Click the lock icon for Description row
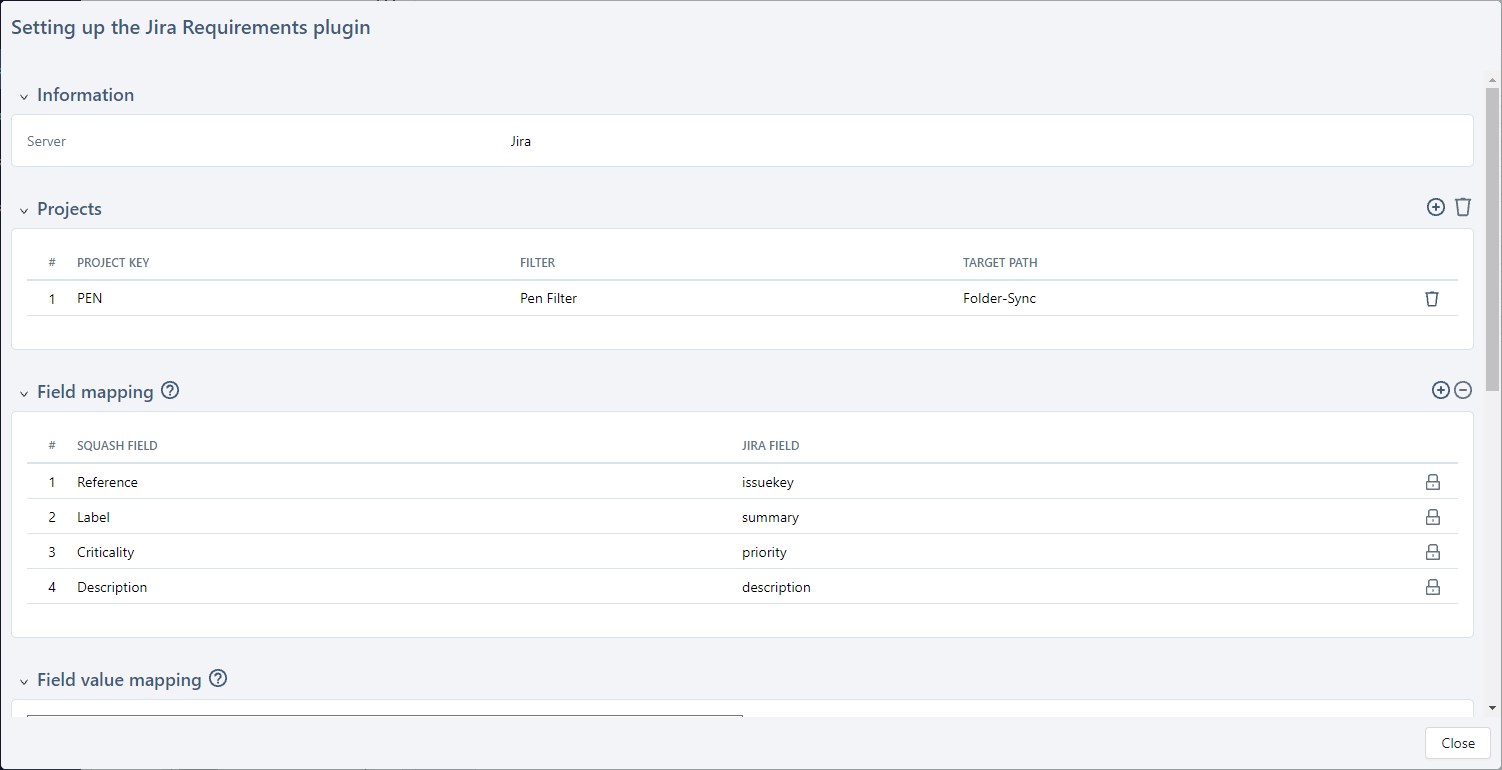 pos(1433,587)
